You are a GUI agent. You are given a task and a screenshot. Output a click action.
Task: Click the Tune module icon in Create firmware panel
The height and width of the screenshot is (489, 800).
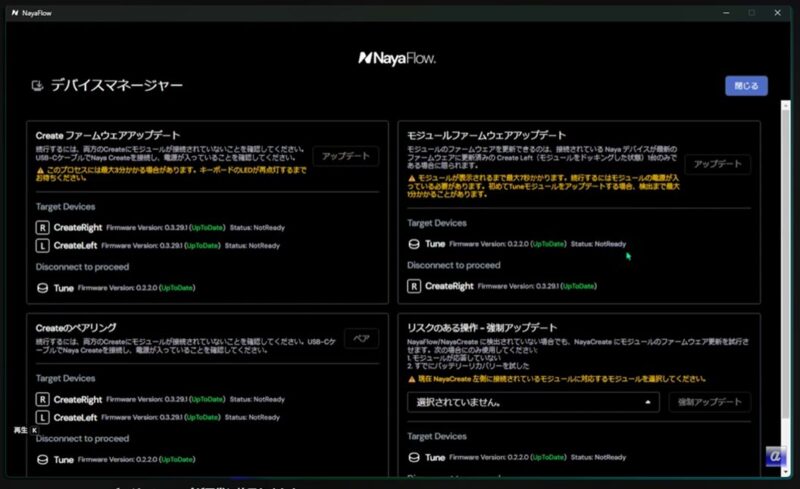[42, 288]
